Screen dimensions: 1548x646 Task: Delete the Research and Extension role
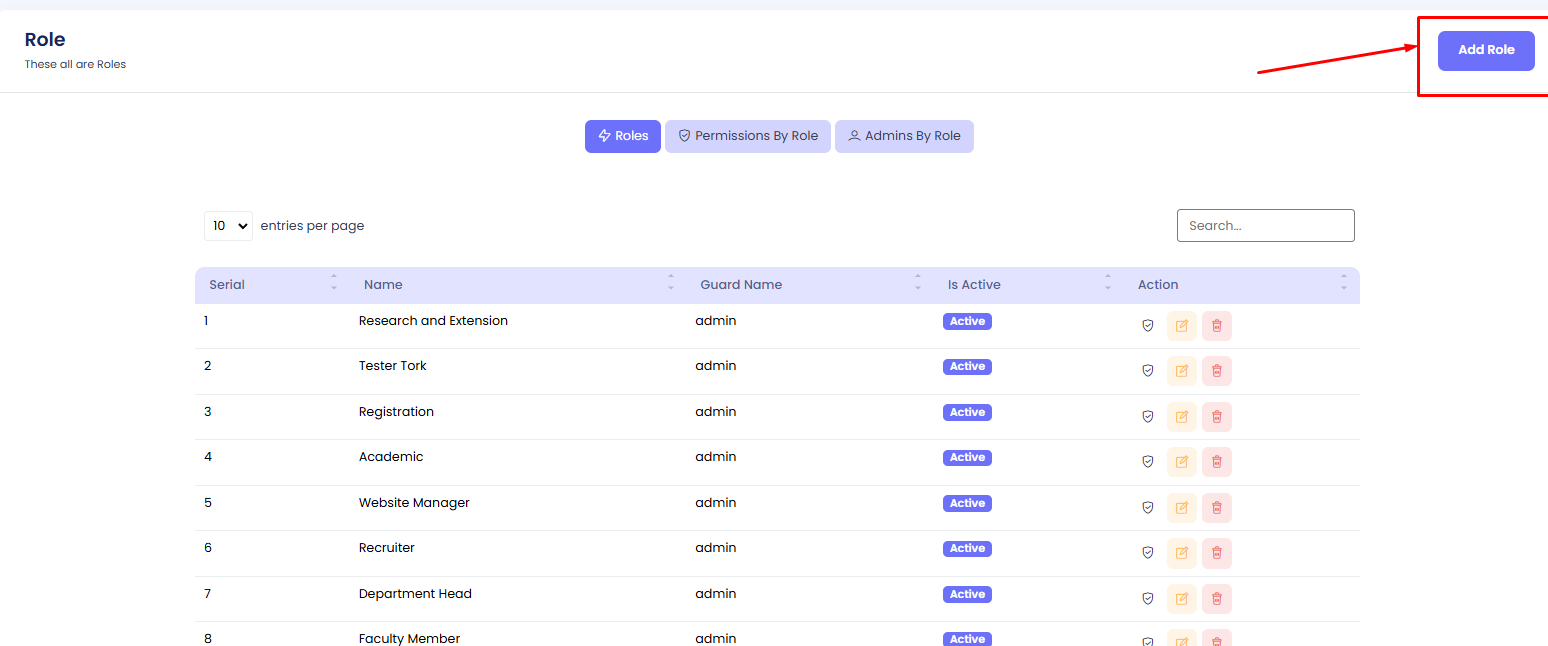tap(1217, 326)
